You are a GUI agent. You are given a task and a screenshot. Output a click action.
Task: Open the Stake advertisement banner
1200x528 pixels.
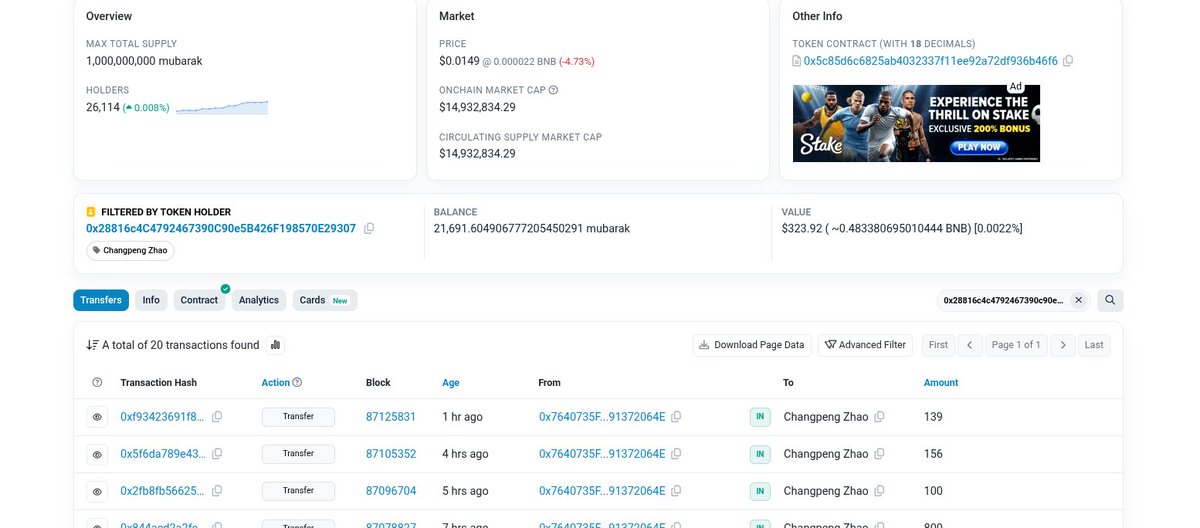coord(916,123)
